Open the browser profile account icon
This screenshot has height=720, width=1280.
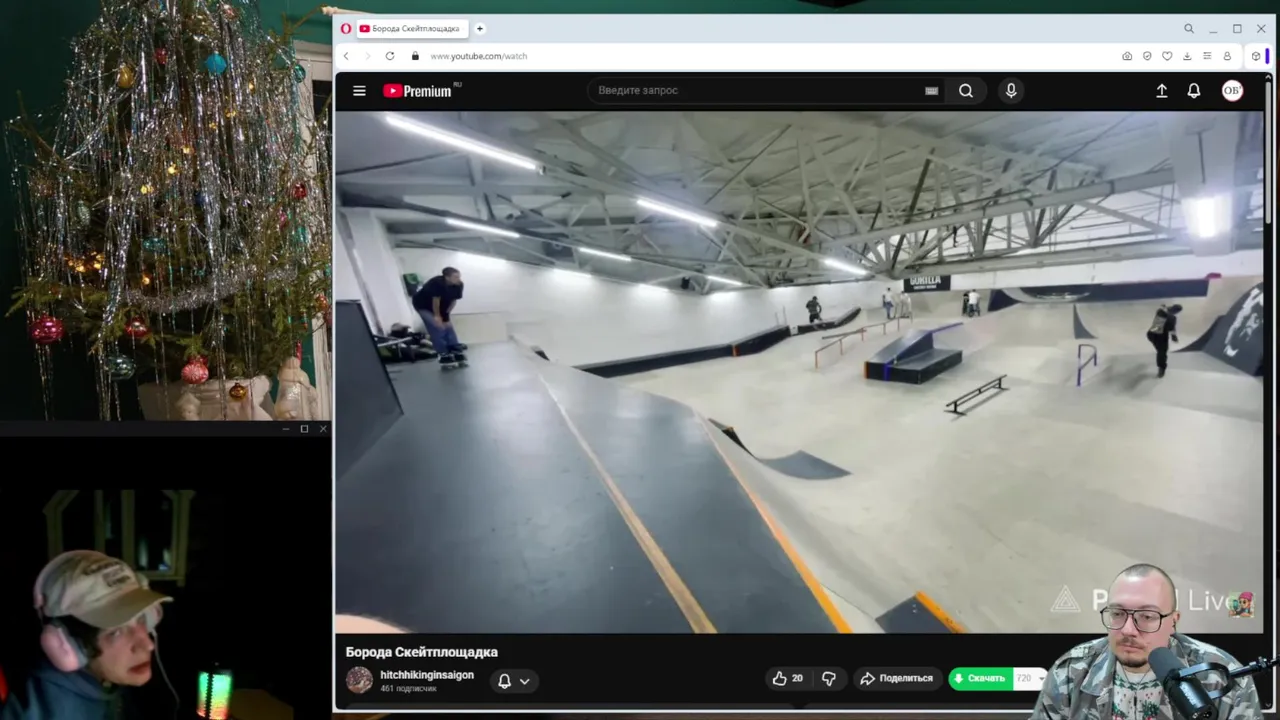[1227, 56]
